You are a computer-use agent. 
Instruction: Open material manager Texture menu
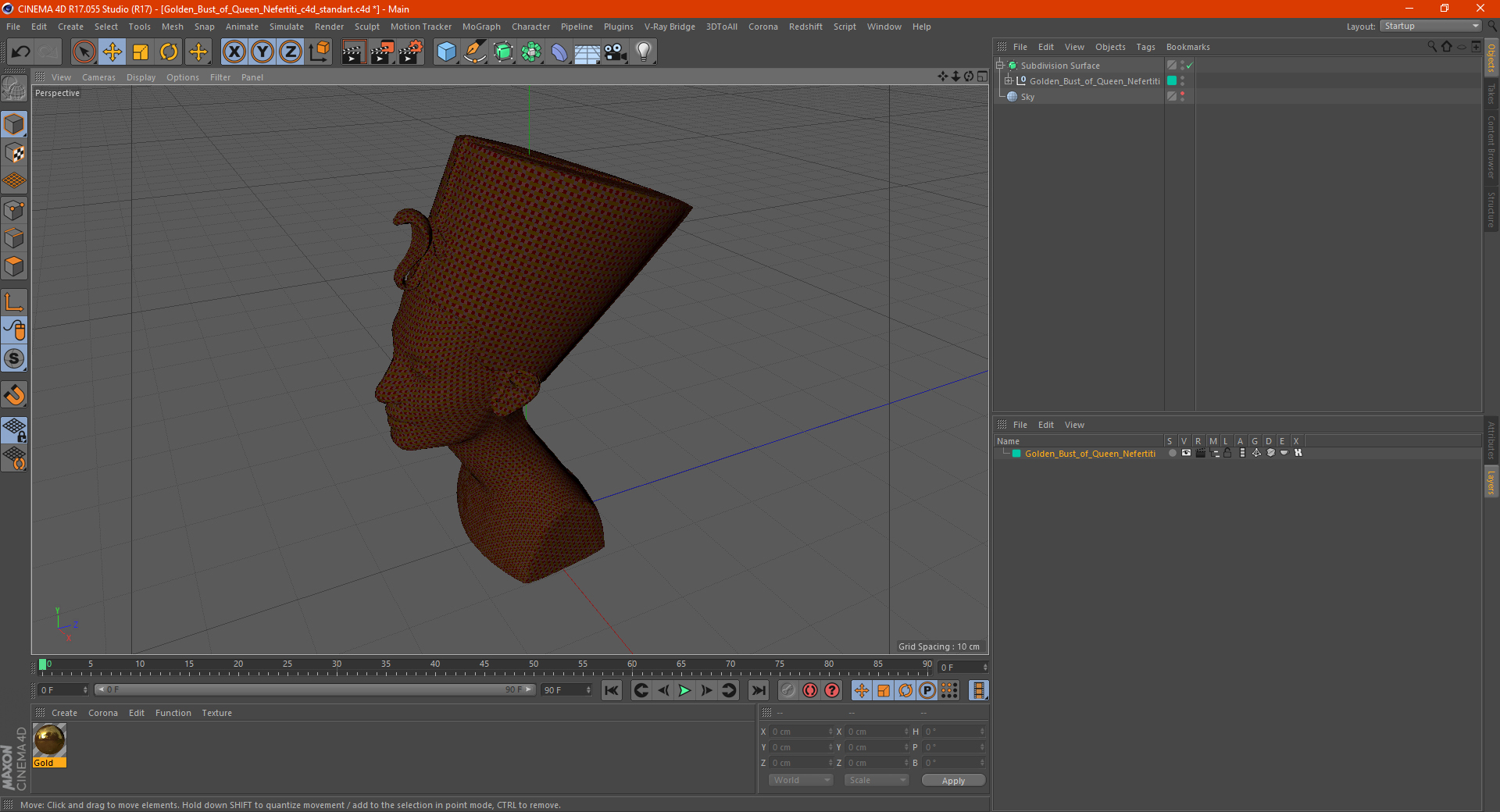pyautogui.click(x=216, y=713)
